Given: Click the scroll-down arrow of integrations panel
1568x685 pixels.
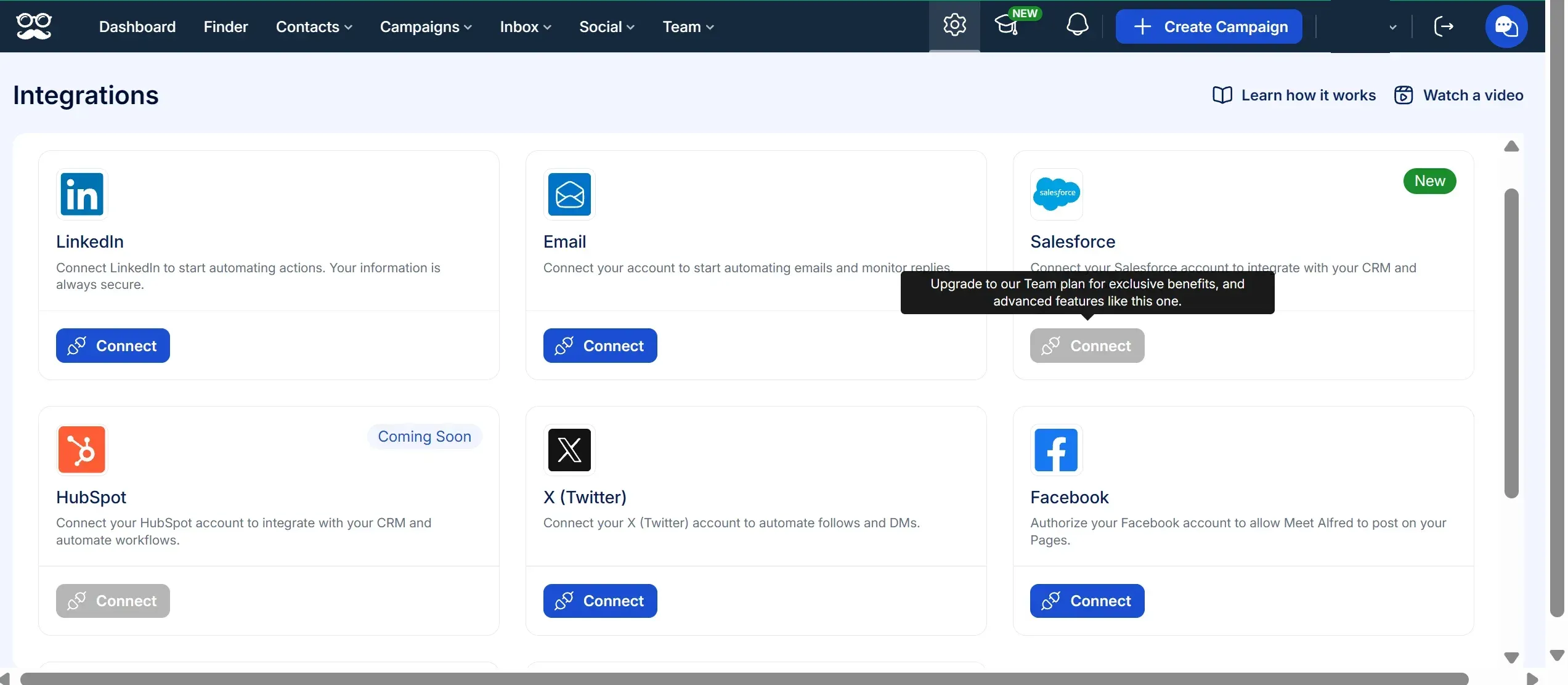Looking at the screenshot, I should click(1511, 657).
